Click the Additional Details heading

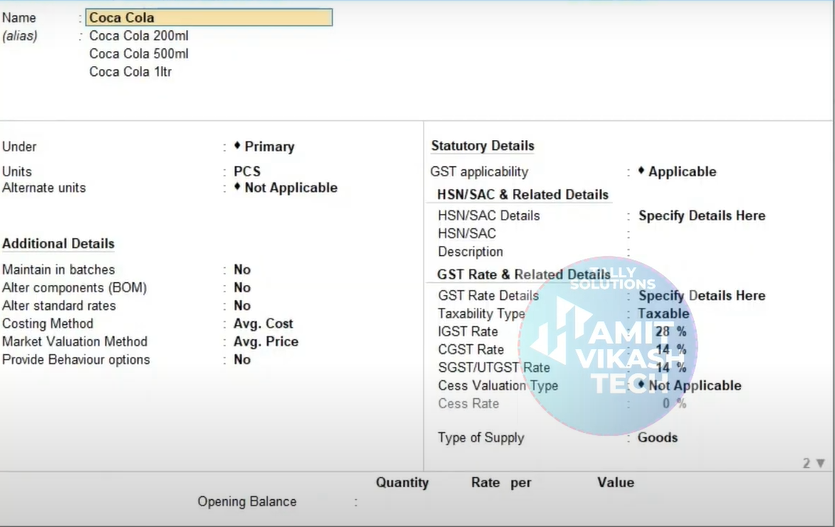[59, 244]
